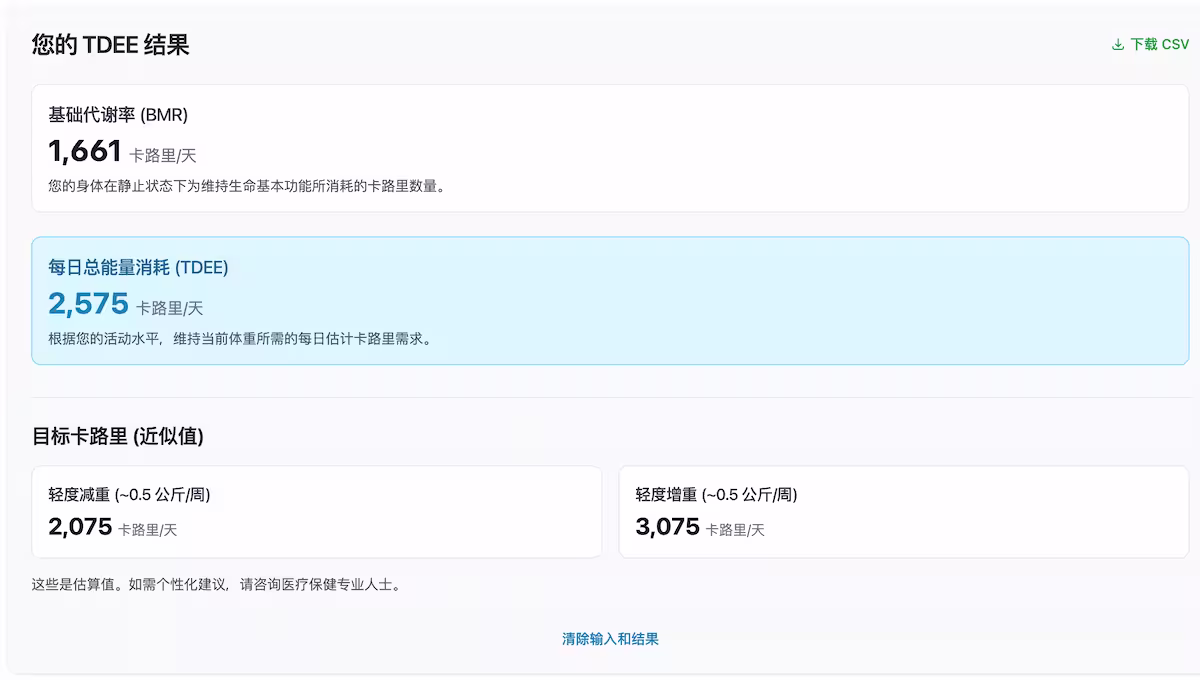Select the 基础代谢率 (BMR) card title
The image size is (1200, 680).
pos(118,115)
